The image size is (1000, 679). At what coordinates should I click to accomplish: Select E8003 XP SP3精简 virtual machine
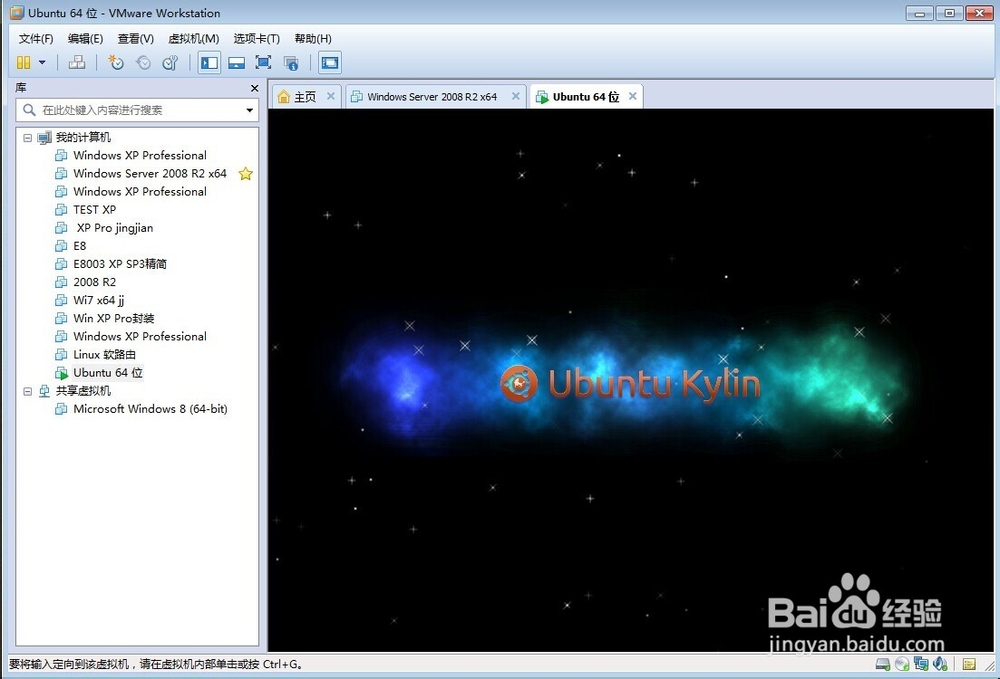click(x=120, y=264)
